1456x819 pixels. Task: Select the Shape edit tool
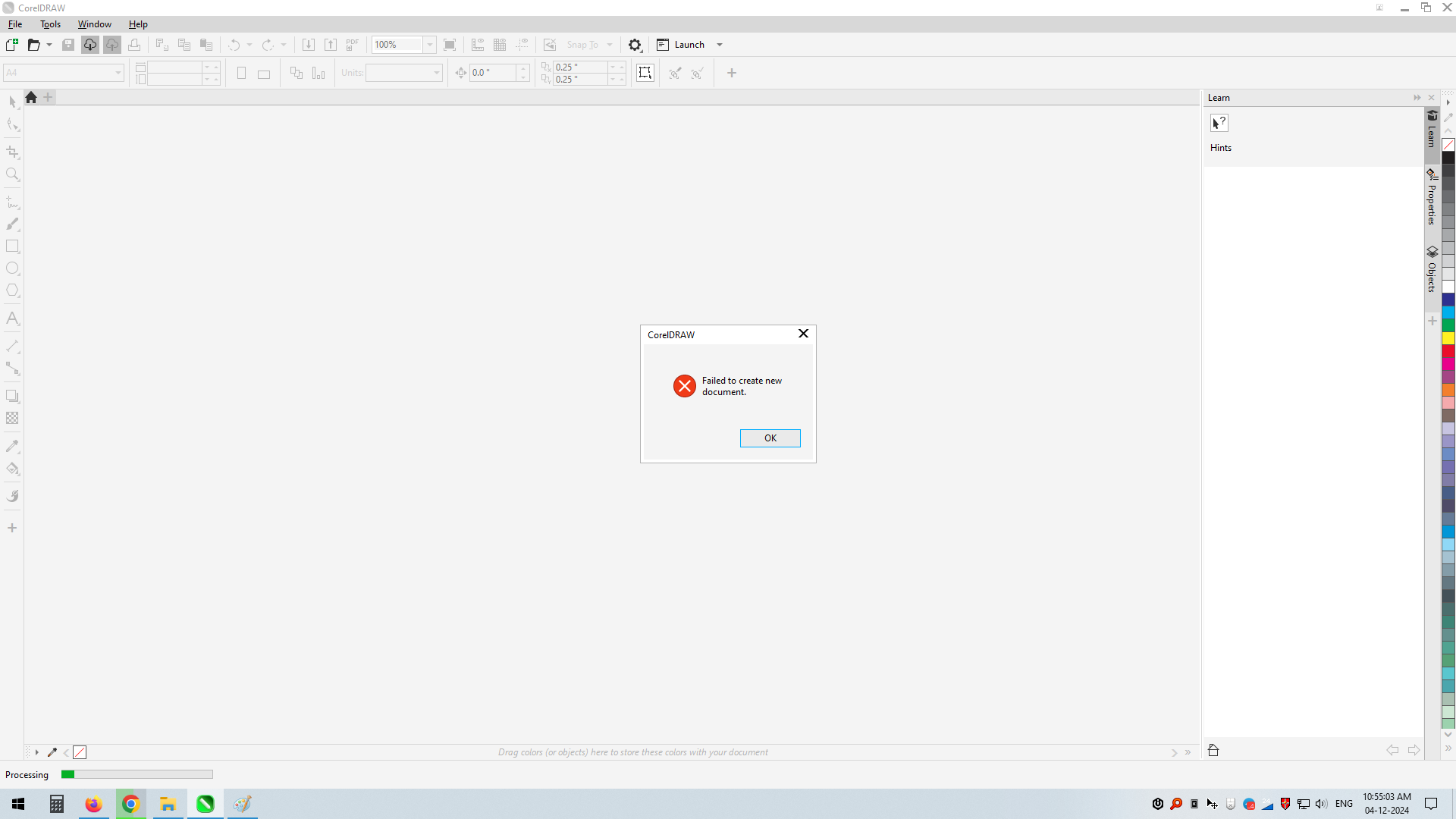pyautogui.click(x=13, y=124)
